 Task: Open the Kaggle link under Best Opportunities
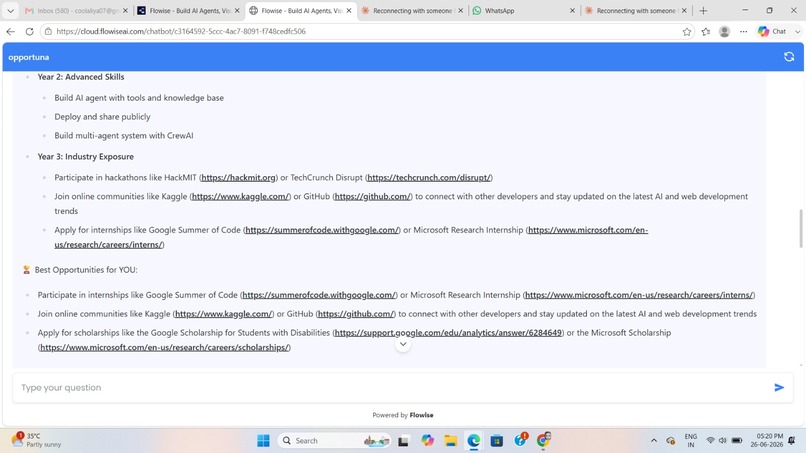pos(223,314)
